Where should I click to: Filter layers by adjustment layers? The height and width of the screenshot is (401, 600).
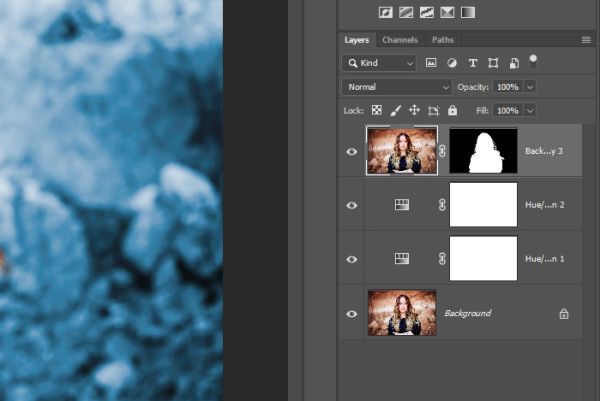[452, 63]
